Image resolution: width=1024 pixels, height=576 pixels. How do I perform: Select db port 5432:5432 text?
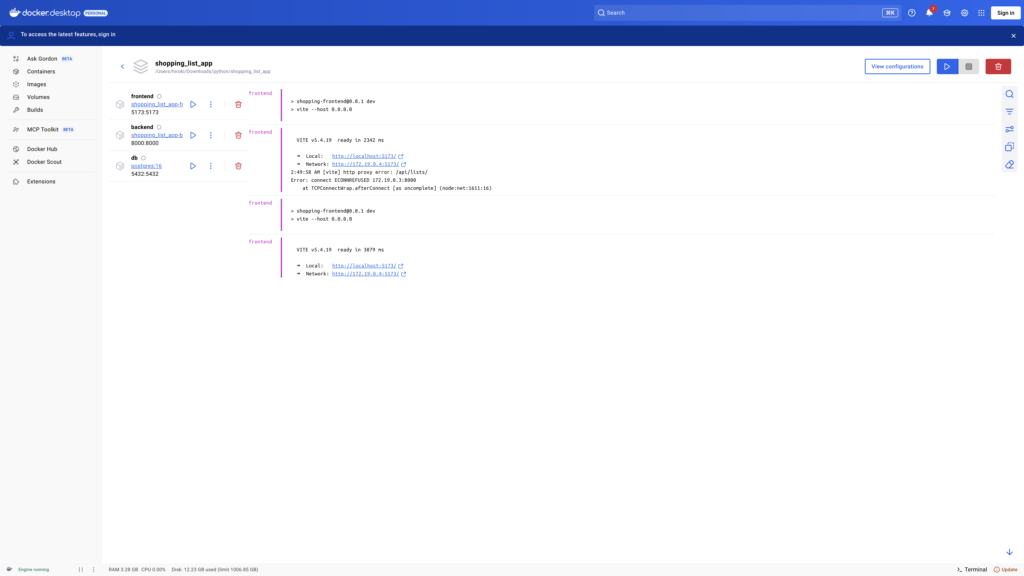pyautogui.click(x=144, y=174)
